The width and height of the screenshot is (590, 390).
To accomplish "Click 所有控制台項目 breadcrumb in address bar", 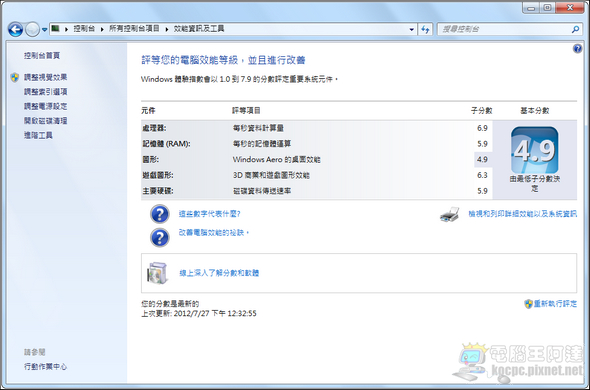I will click(134, 29).
